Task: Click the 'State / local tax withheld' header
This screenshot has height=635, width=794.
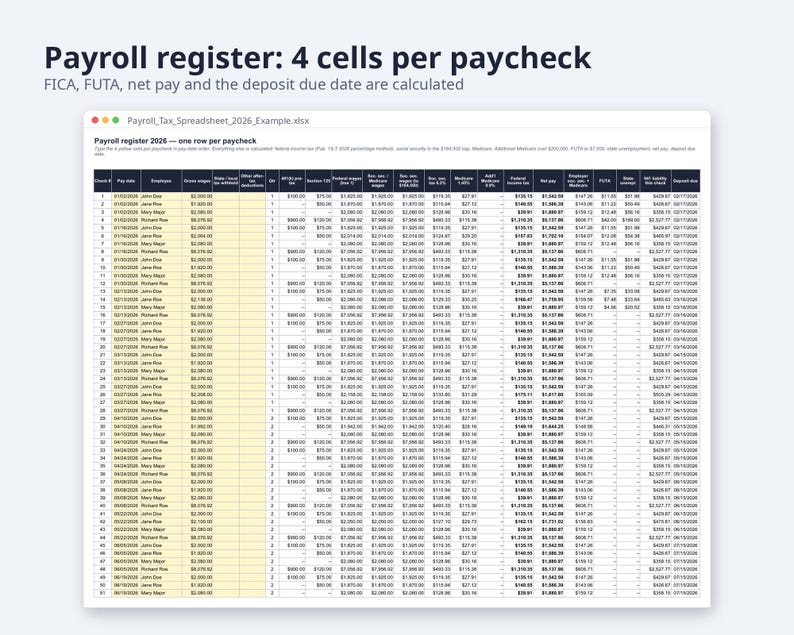Action: pyautogui.click(x=226, y=181)
